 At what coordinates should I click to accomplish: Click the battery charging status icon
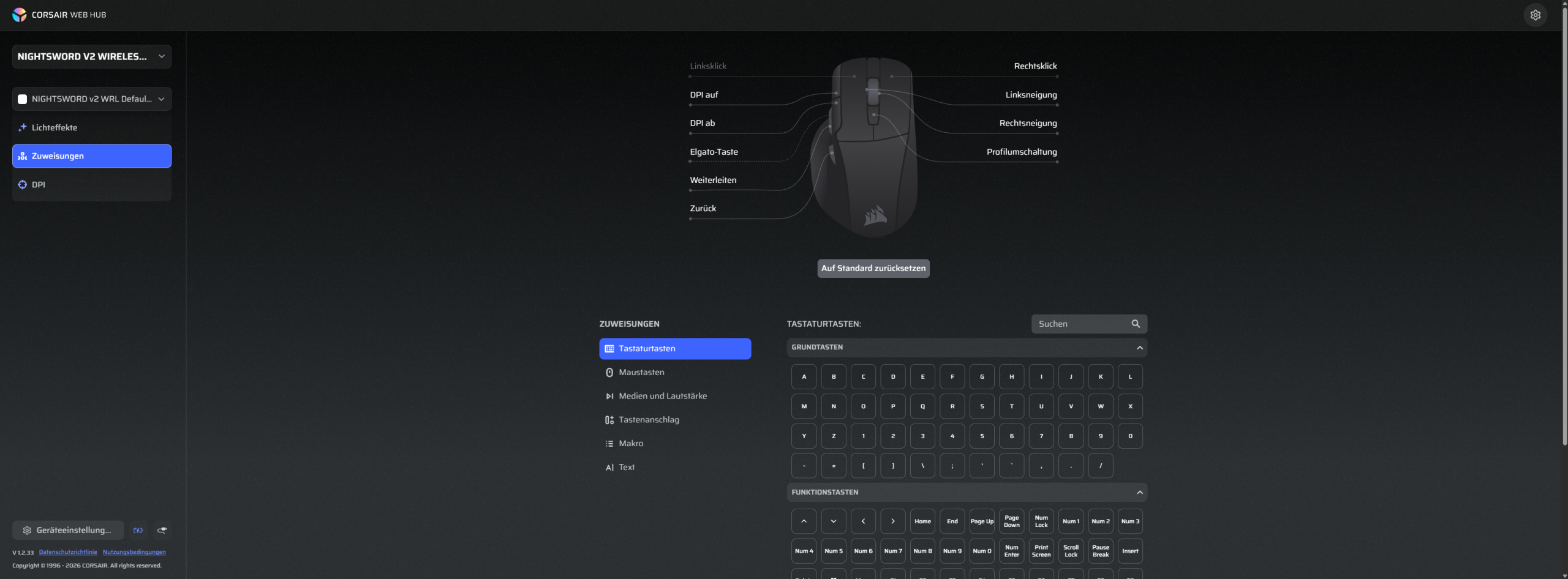coord(138,530)
